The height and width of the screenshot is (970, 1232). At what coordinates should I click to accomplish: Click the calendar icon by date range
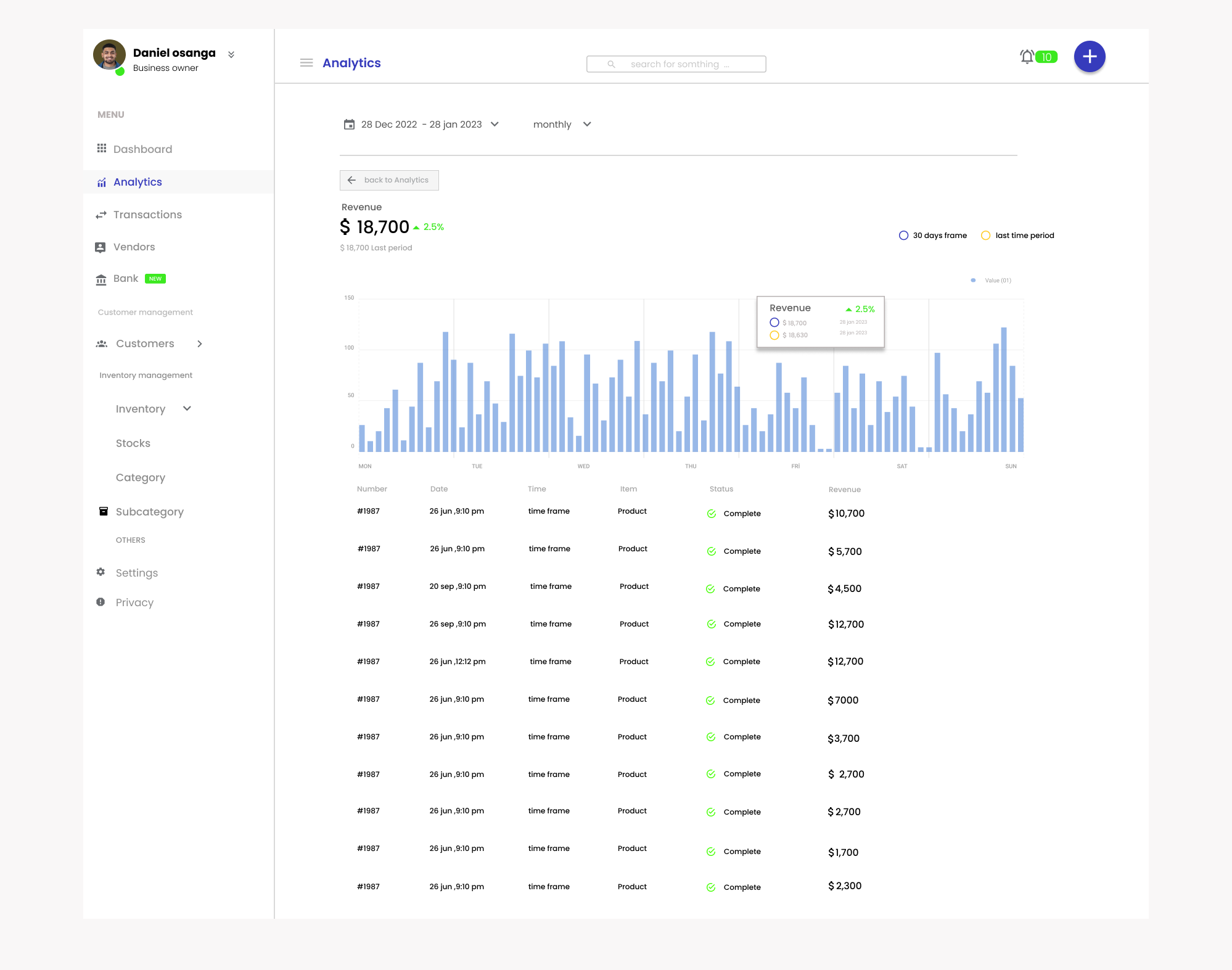point(349,125)
